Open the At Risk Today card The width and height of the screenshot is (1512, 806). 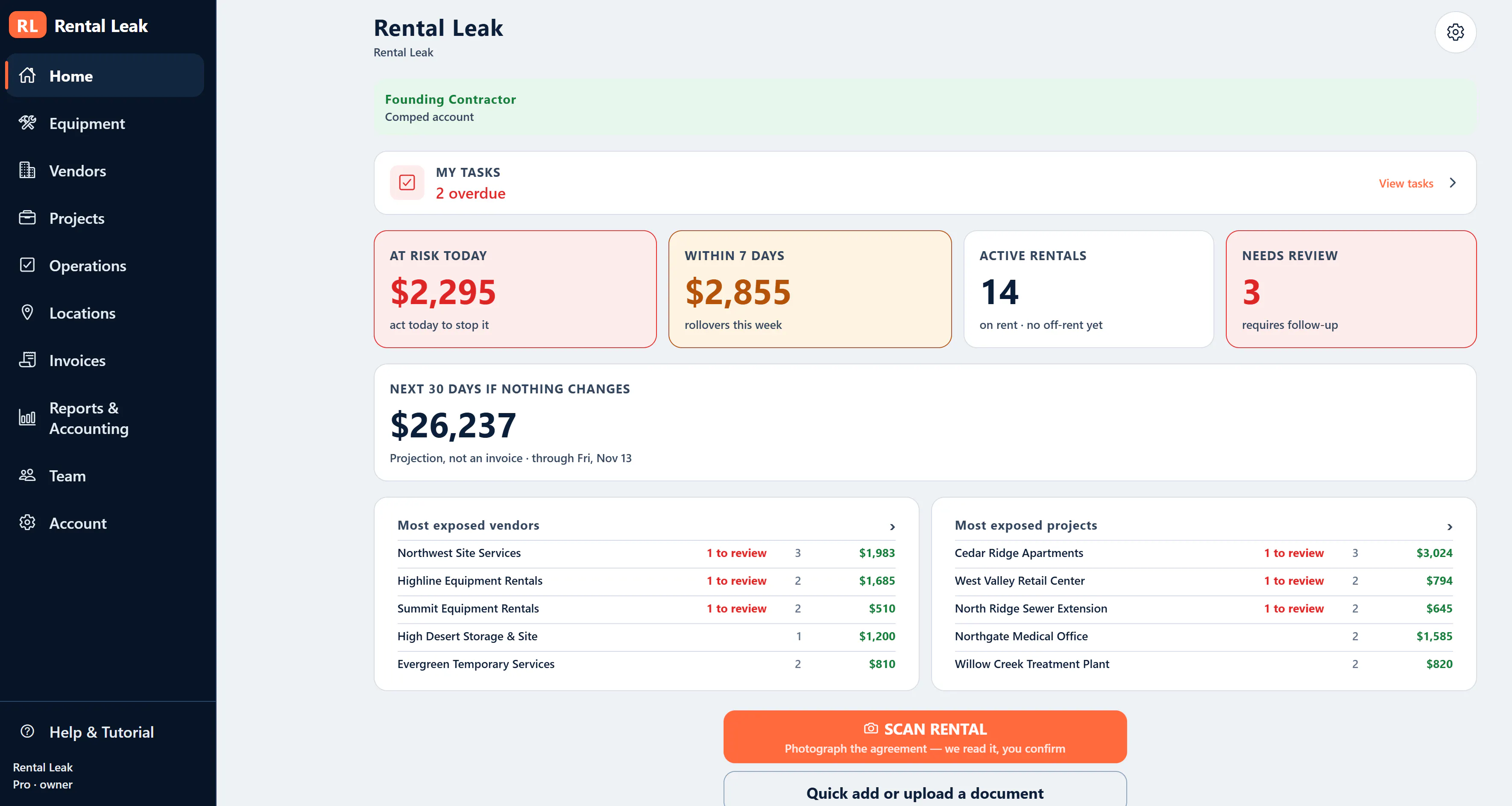[x=515, y=289]
